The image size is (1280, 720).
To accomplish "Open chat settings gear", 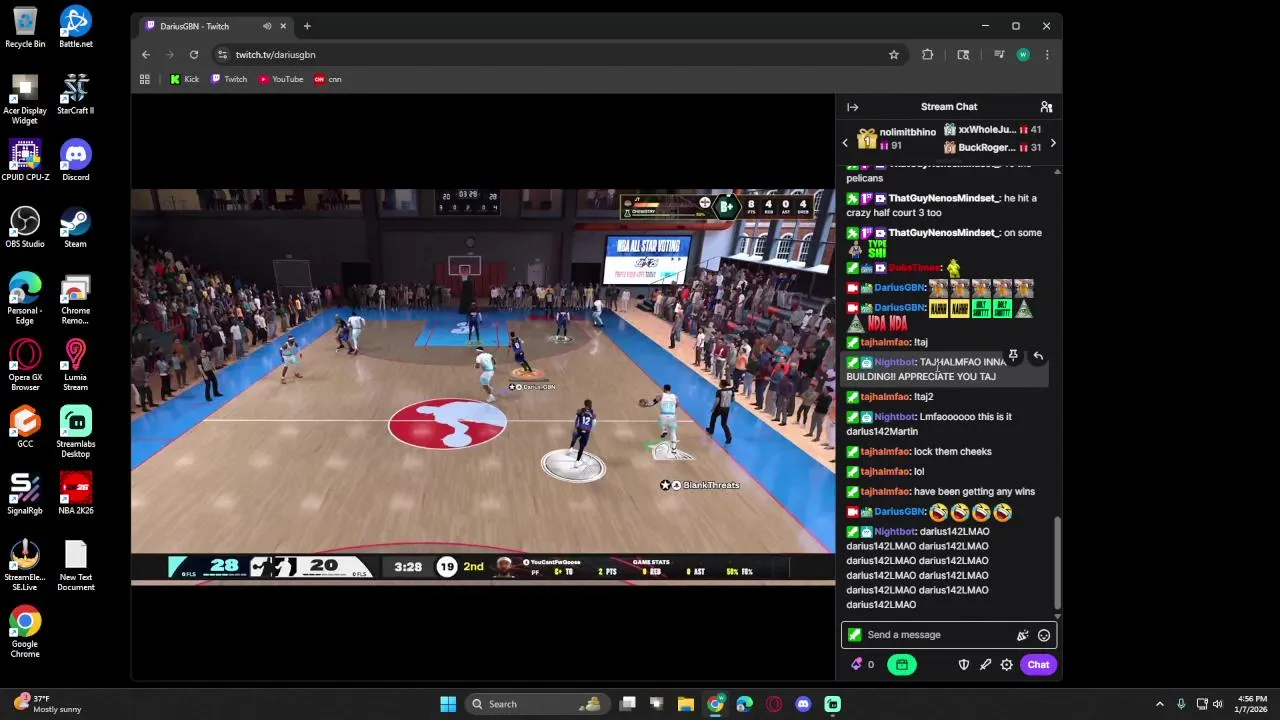I will pyautogui.click(x=1006, y=664).
